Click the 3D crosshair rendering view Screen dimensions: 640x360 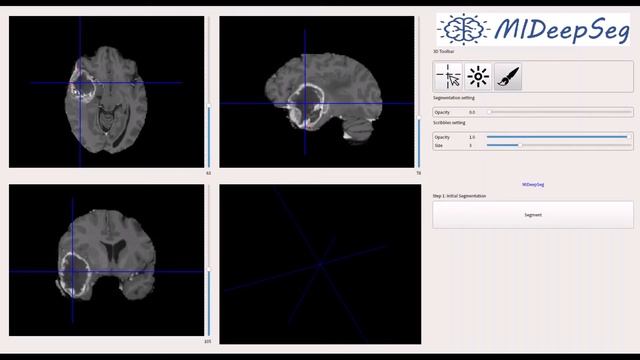point(320,264)
